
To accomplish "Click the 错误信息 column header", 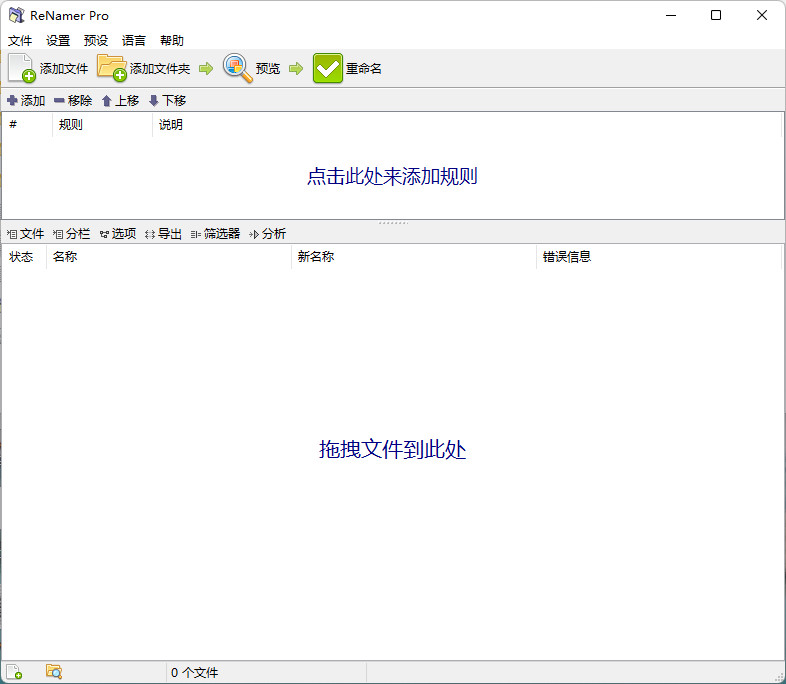I will [x=659, y=257].
